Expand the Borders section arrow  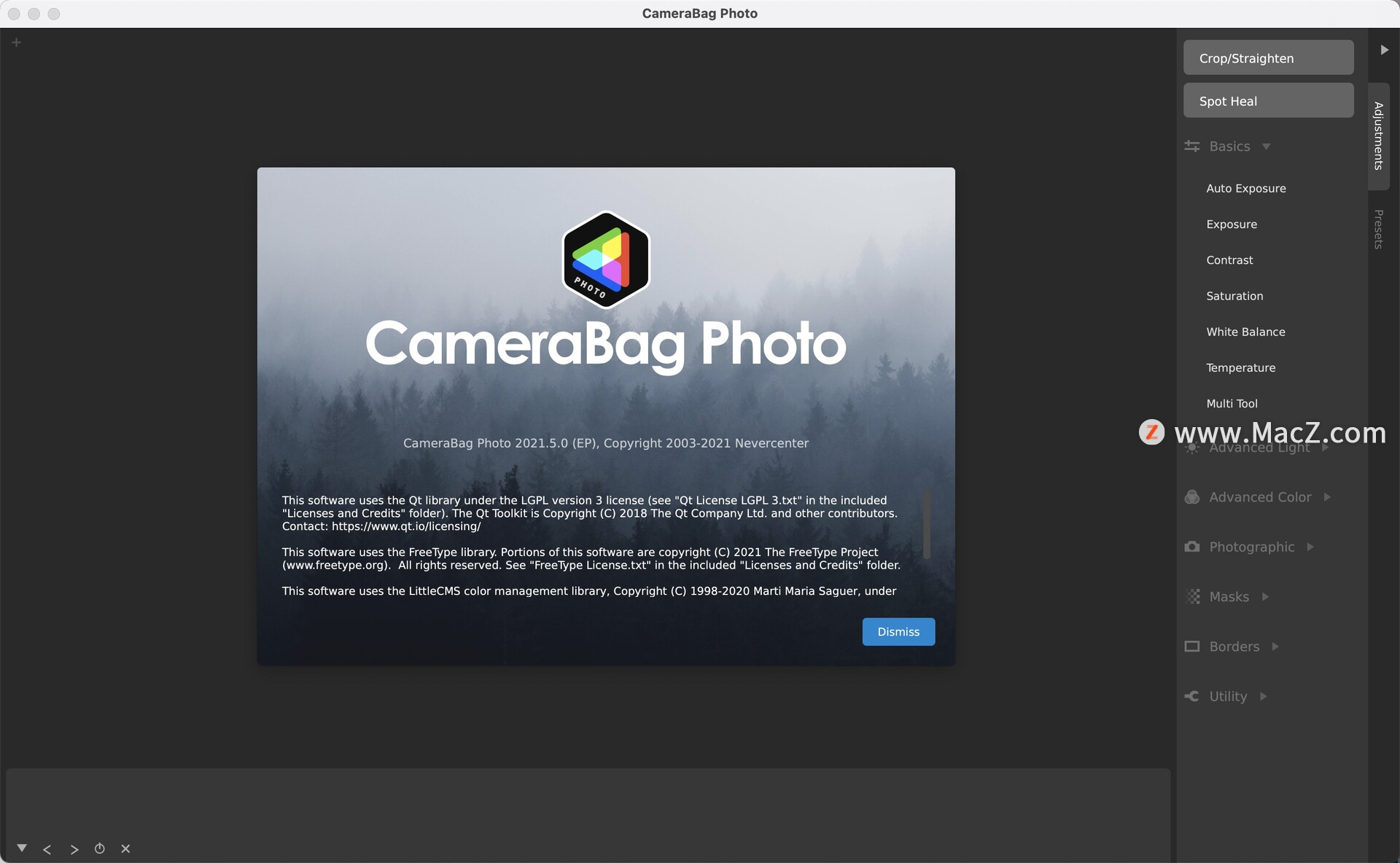click(x=1275, y=647)
